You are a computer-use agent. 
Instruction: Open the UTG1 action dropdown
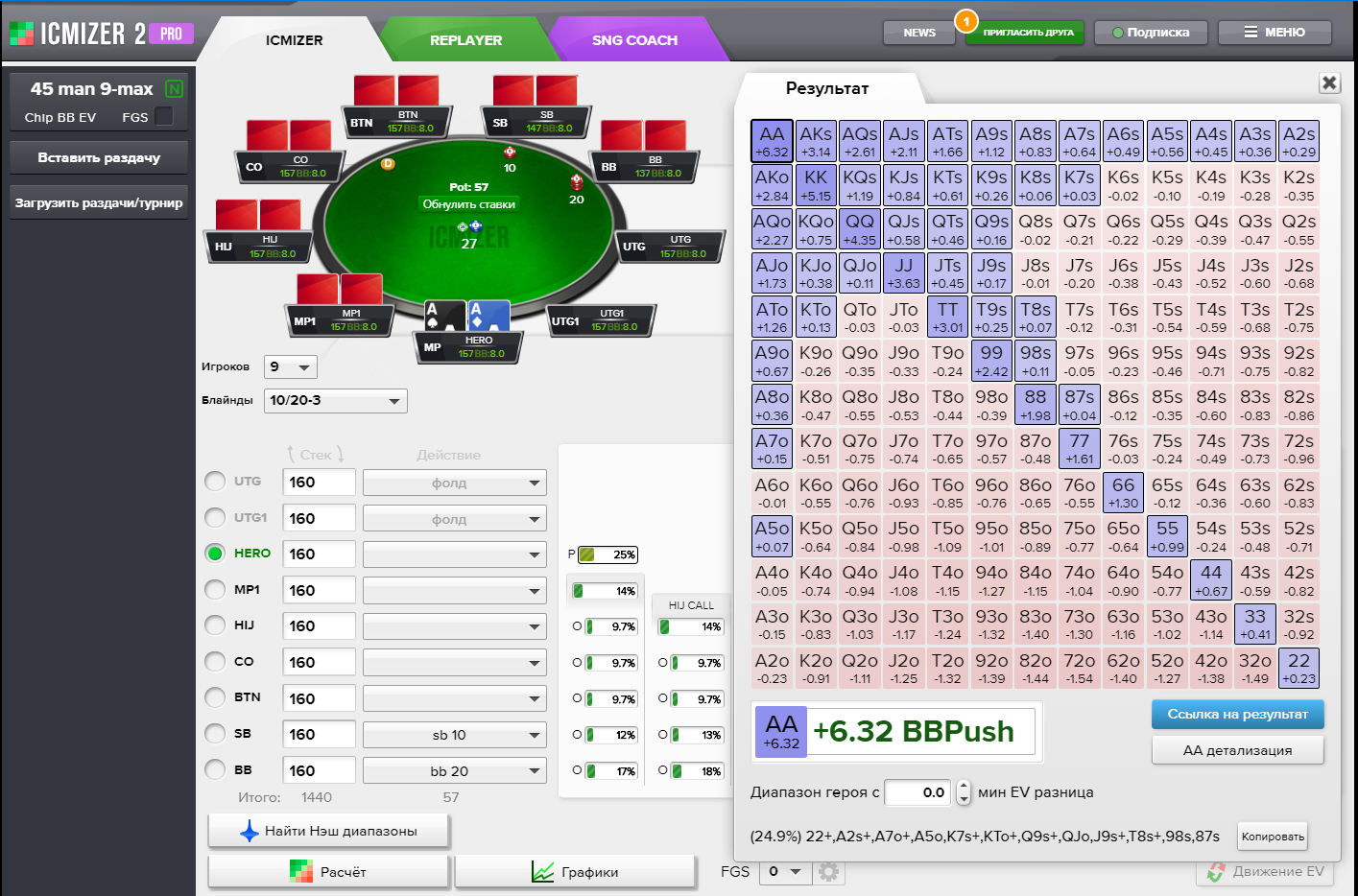pos(455,519)
